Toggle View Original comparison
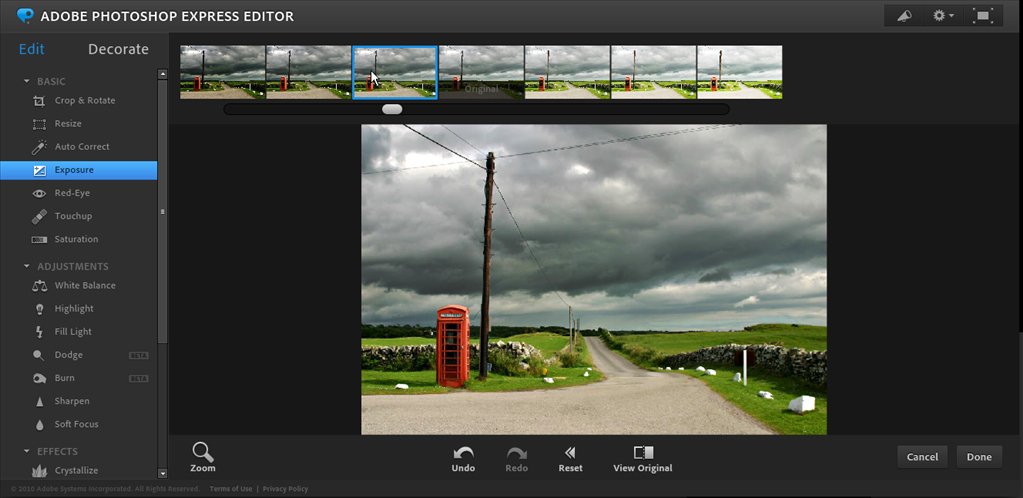The height and width of the screenshot is (498, 1023). 643,453
